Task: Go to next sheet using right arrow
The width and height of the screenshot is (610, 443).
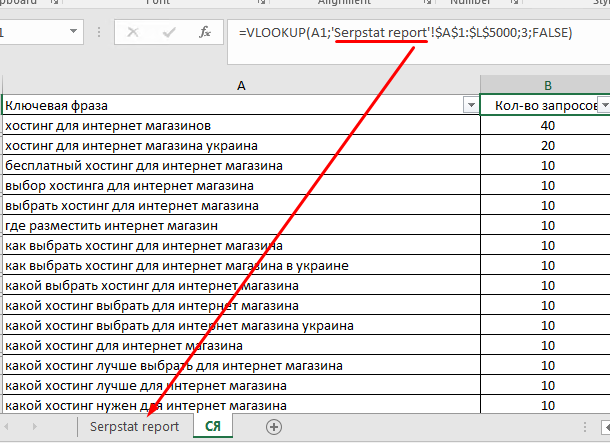Action: (35, 427)
